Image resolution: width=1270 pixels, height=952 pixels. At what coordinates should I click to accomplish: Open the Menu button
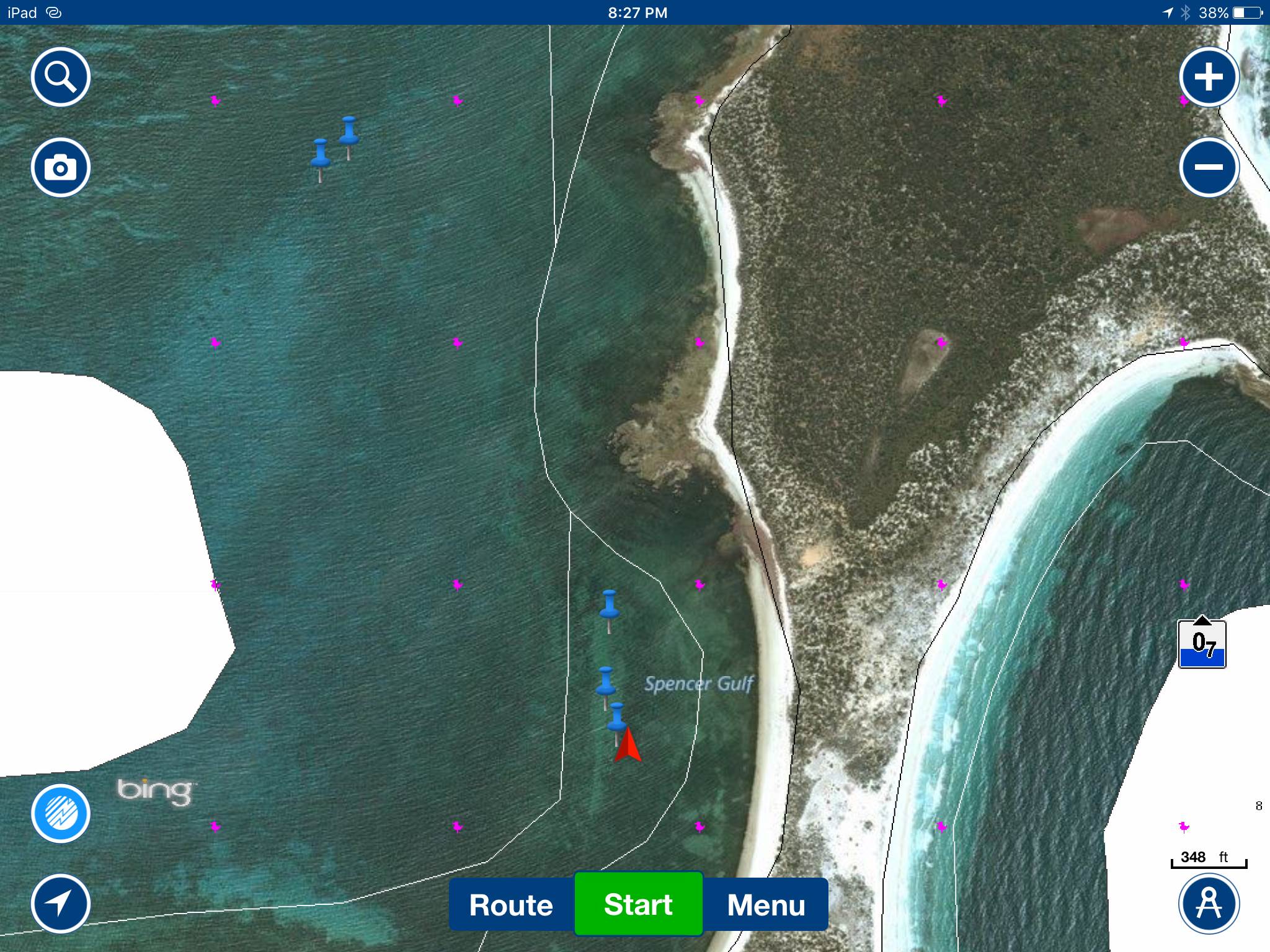(766, 905)
